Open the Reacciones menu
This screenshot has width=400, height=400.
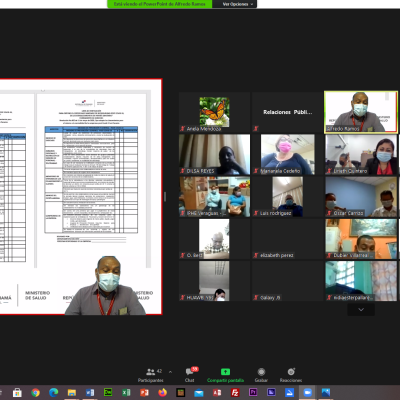[291, 375]
